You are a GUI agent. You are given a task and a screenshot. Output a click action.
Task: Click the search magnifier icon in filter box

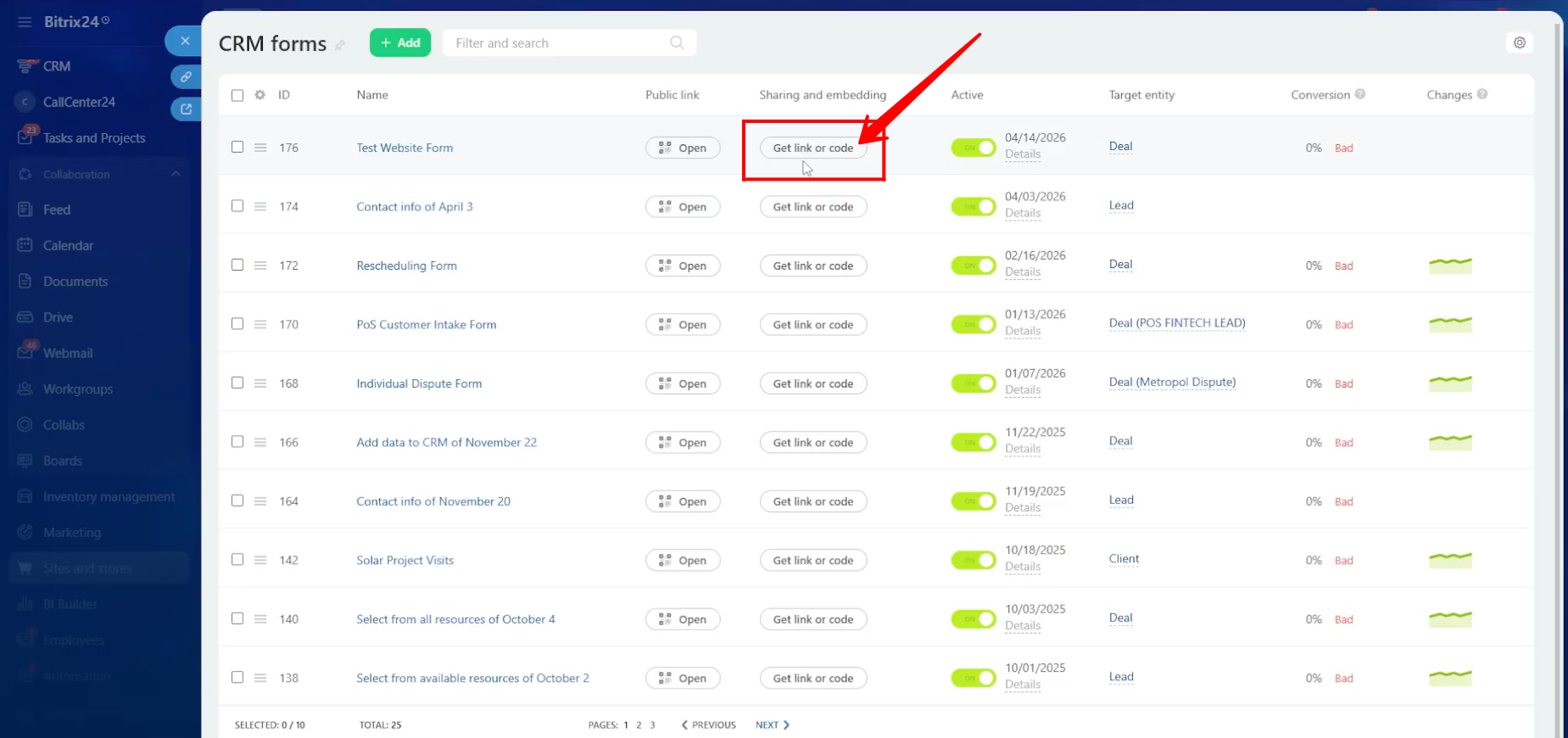(677, 42)
